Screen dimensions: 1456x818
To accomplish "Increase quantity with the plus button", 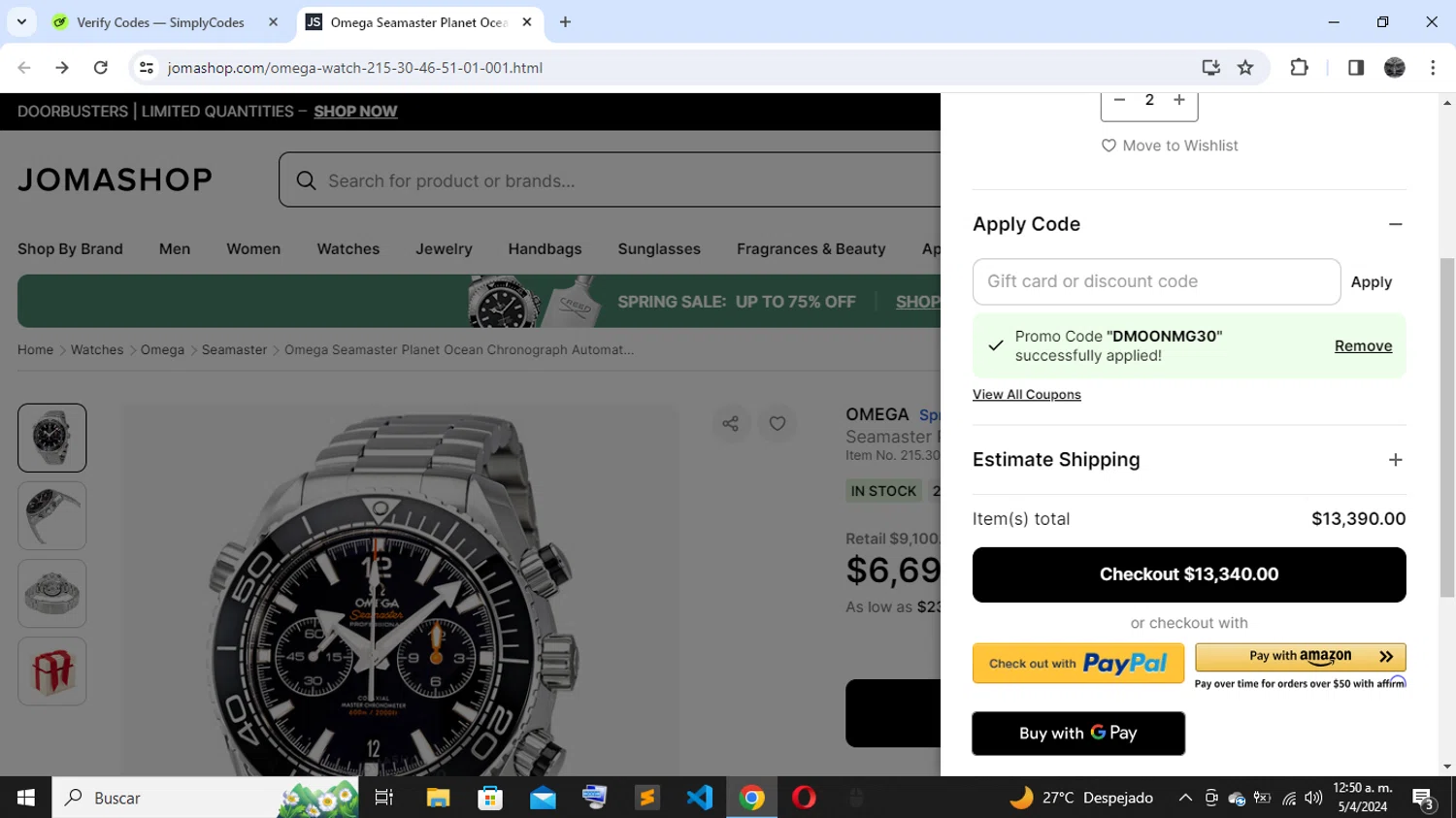I will tap(1179, 100).
